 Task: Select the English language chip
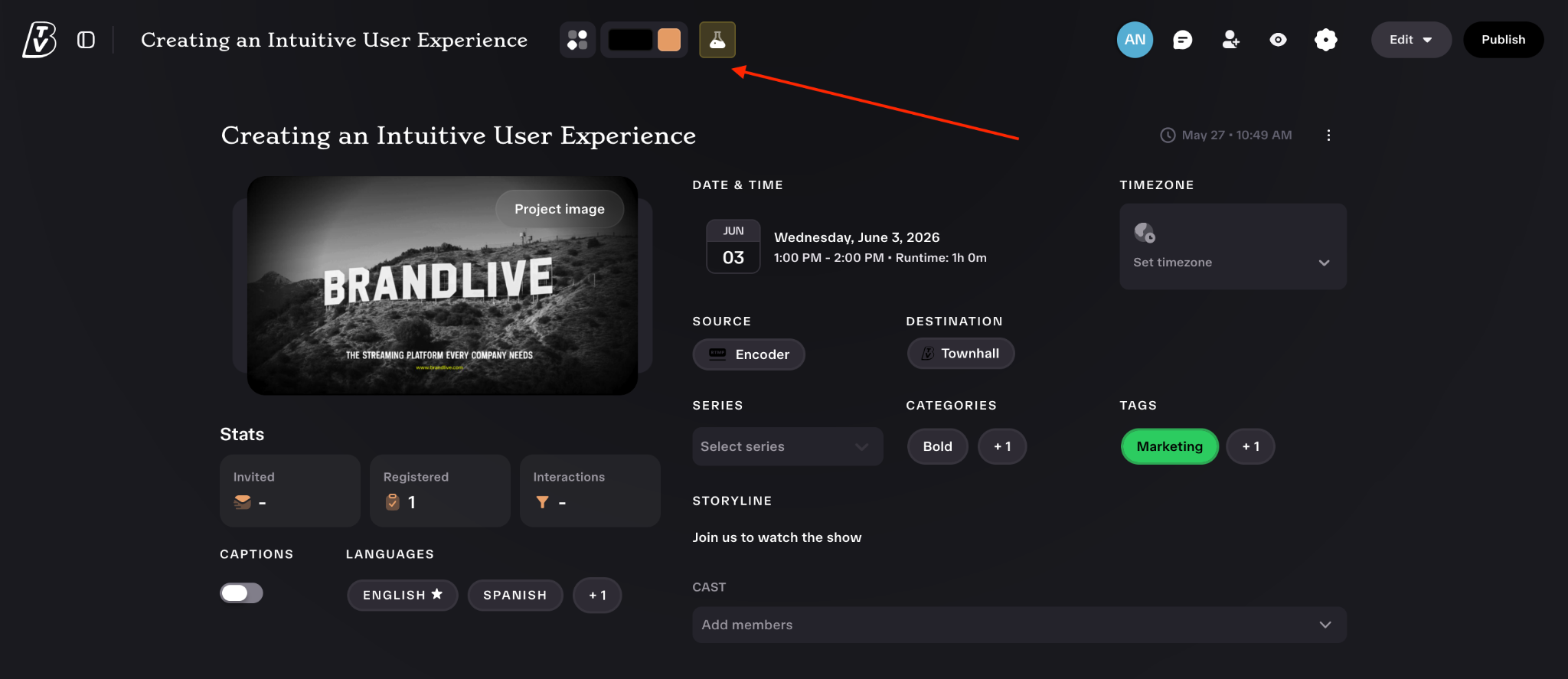click(x=403, y=595)
